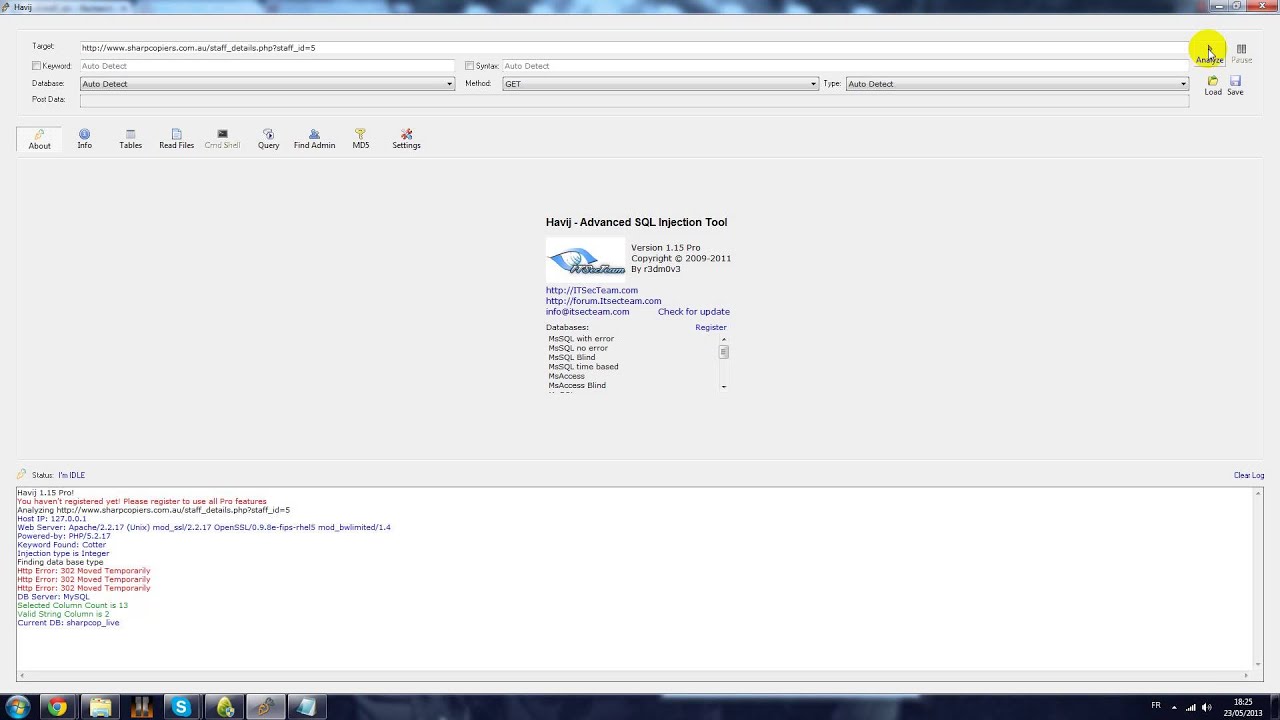This screenshot has width=1280, height=720.
Task: Click the Analyze button icon
Action: (1210, 48)
